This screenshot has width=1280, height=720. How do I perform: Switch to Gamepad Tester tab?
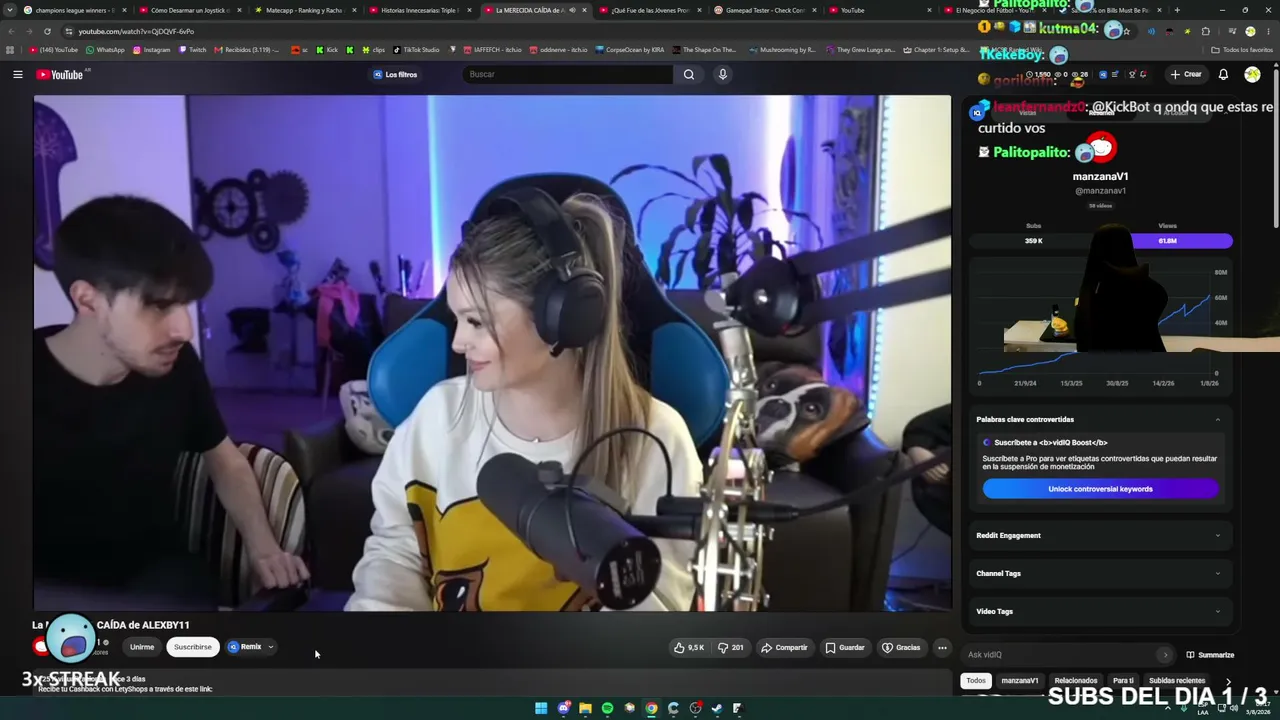(x=765, y=10)
